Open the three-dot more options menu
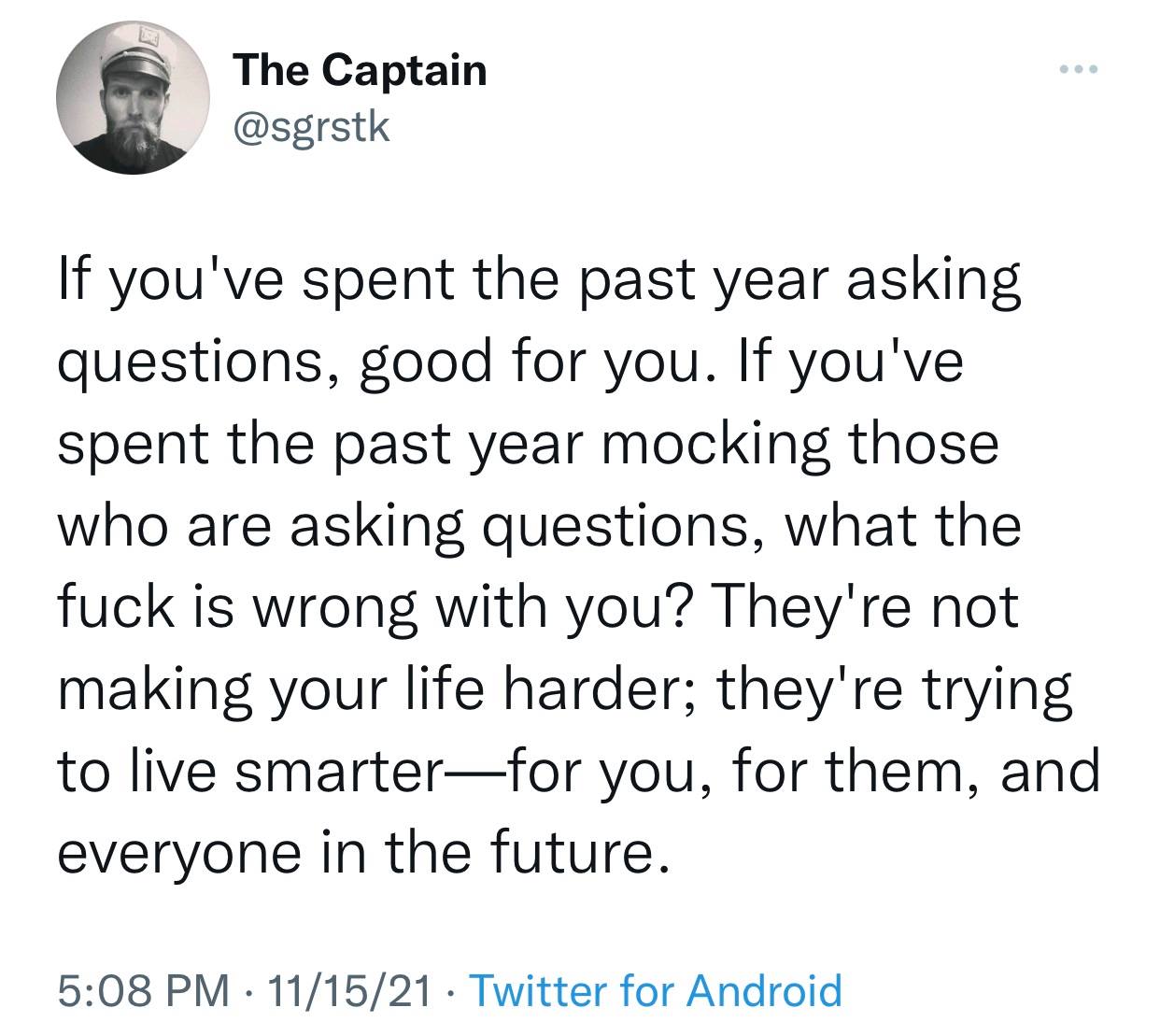This screenshot has width=1160, height=1036. (1080, 70)
